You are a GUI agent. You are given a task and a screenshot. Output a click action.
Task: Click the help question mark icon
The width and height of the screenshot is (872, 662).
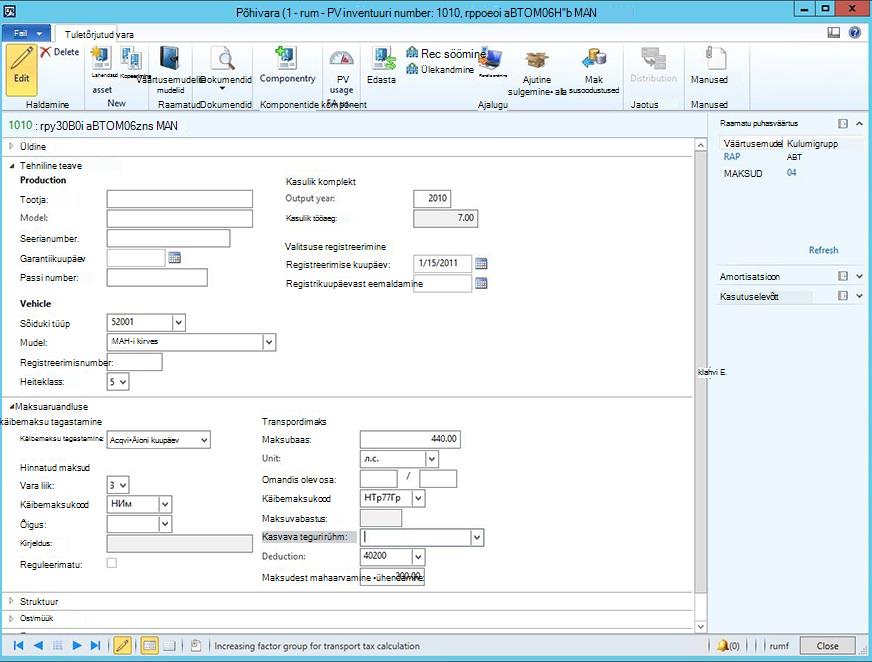point(855,33)
